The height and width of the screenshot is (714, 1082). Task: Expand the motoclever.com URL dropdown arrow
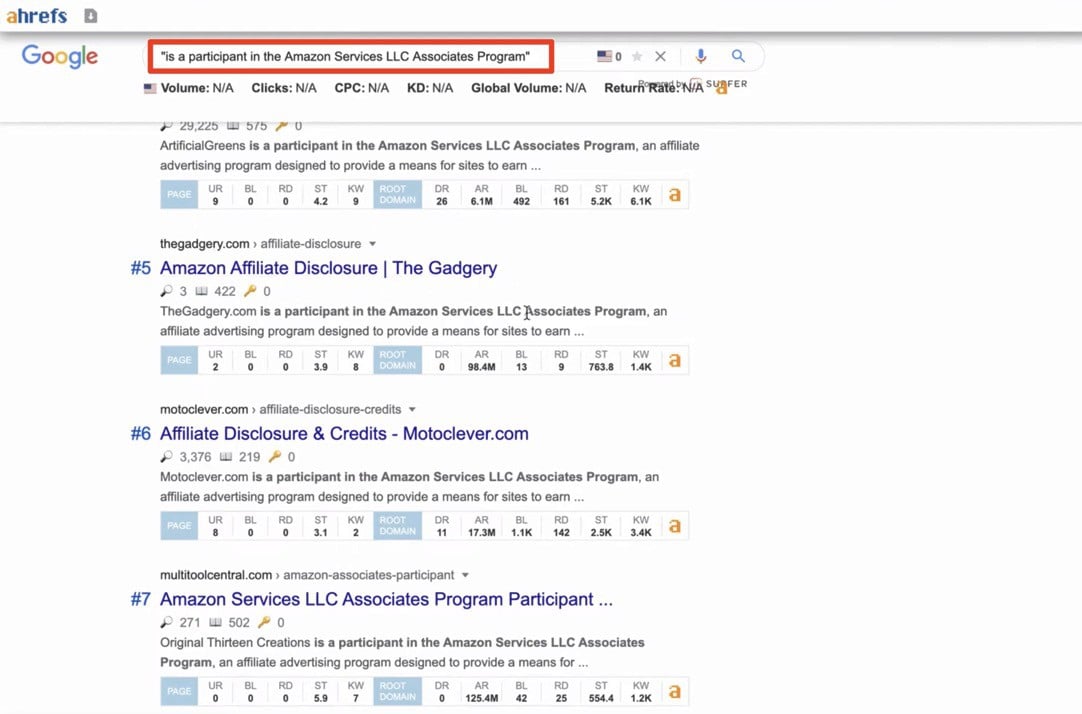[x=412, y=410]
